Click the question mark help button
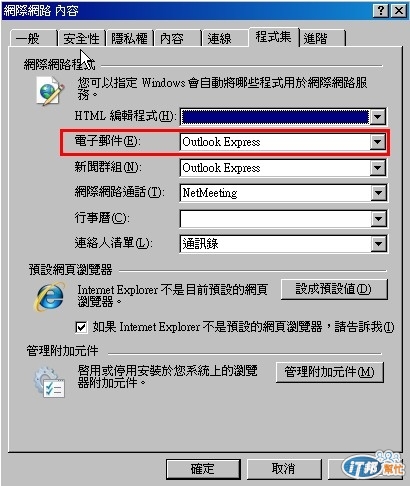 [x=381, y=11]
